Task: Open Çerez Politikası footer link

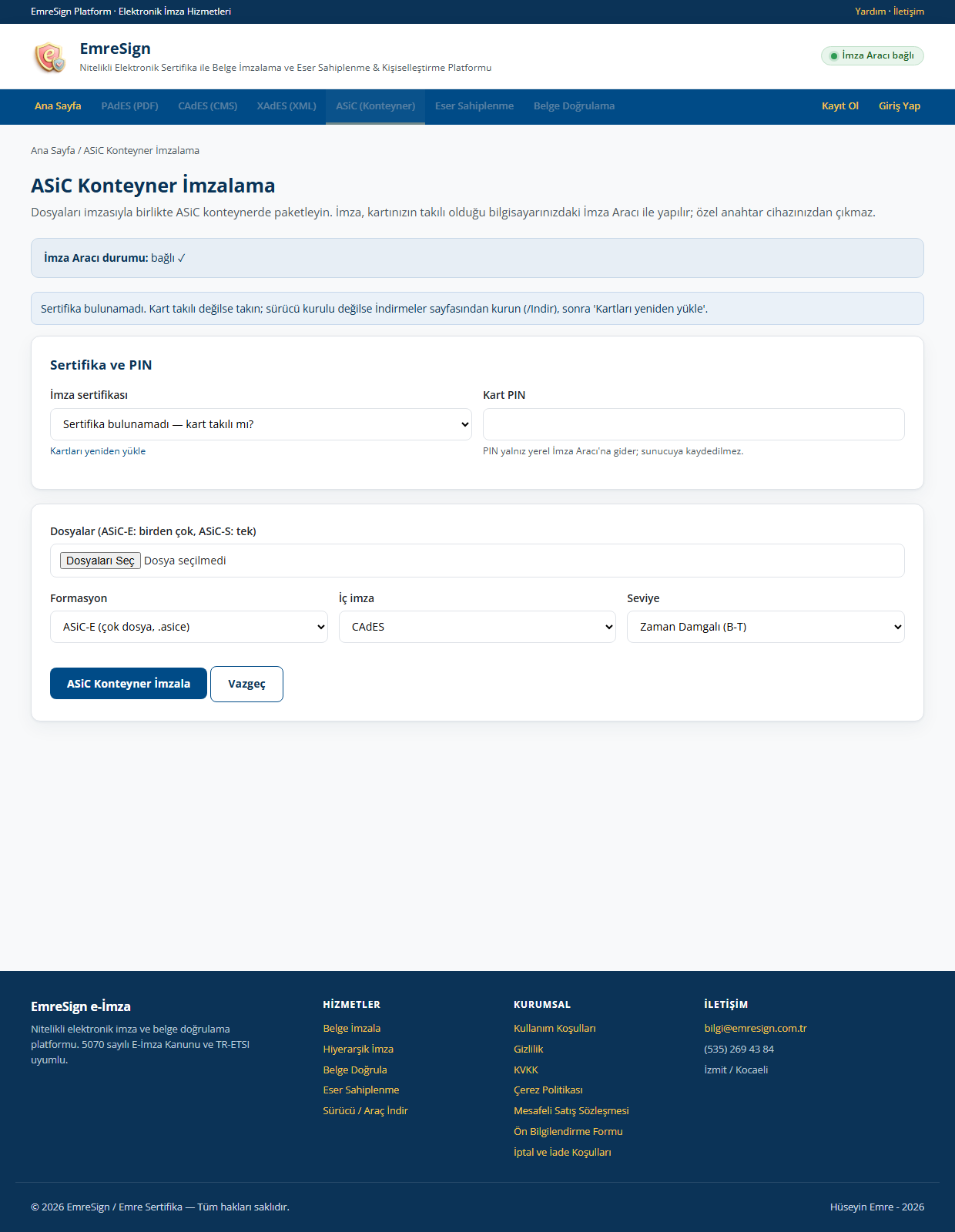Action: [548, 1090]
